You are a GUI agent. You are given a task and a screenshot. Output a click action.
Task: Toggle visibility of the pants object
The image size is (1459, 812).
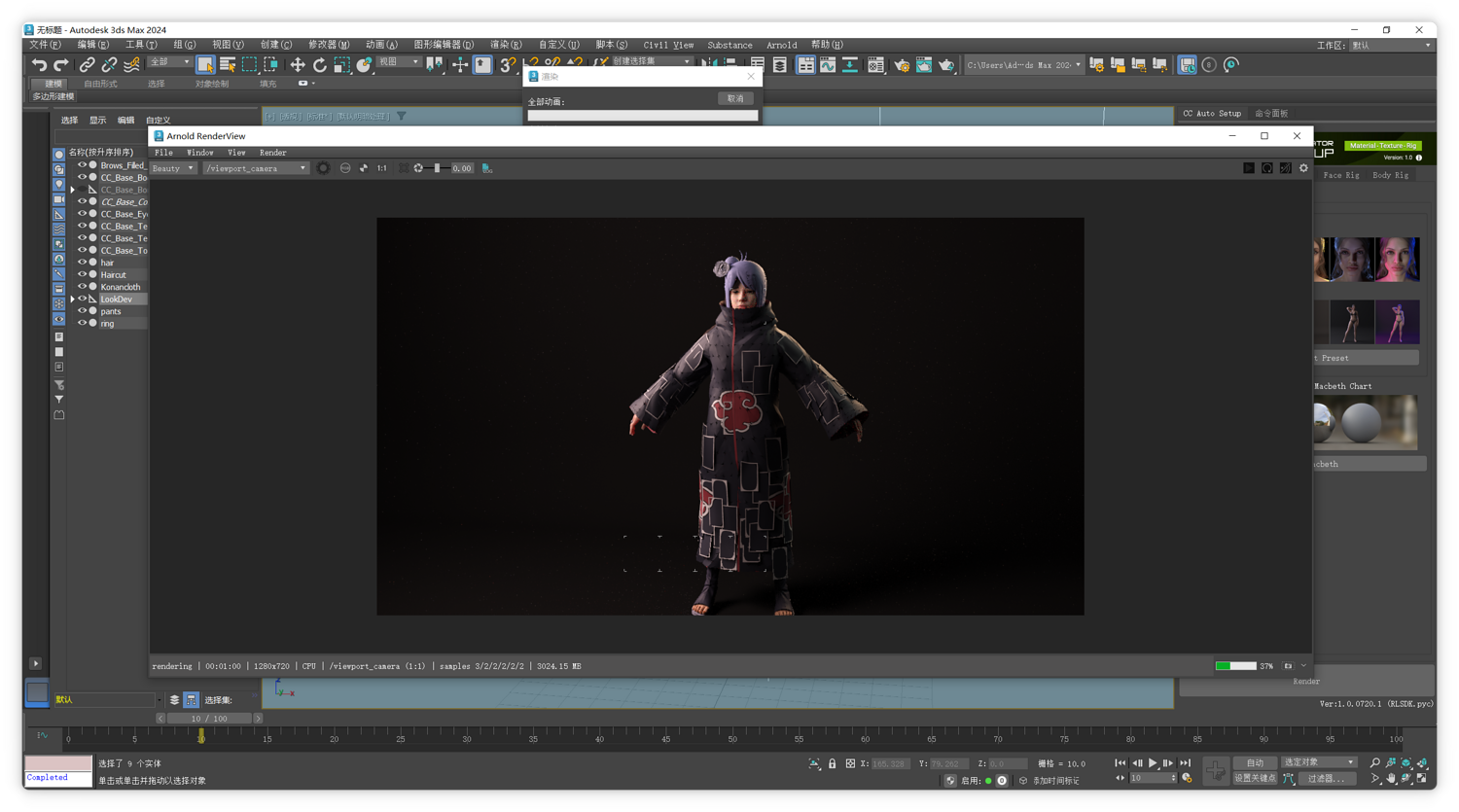[x=82, y=311]
